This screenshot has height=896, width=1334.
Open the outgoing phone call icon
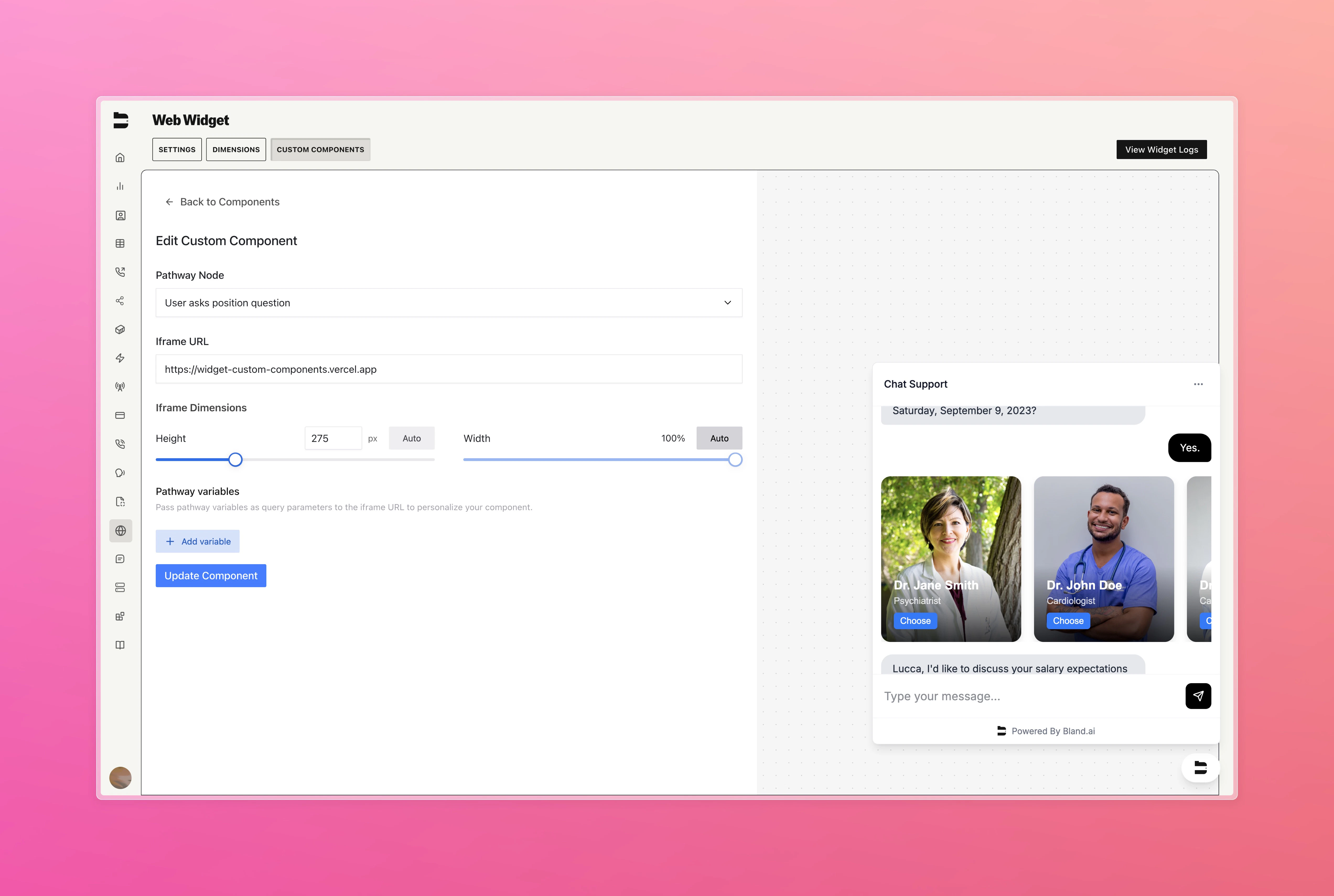(x=120, y=272)
